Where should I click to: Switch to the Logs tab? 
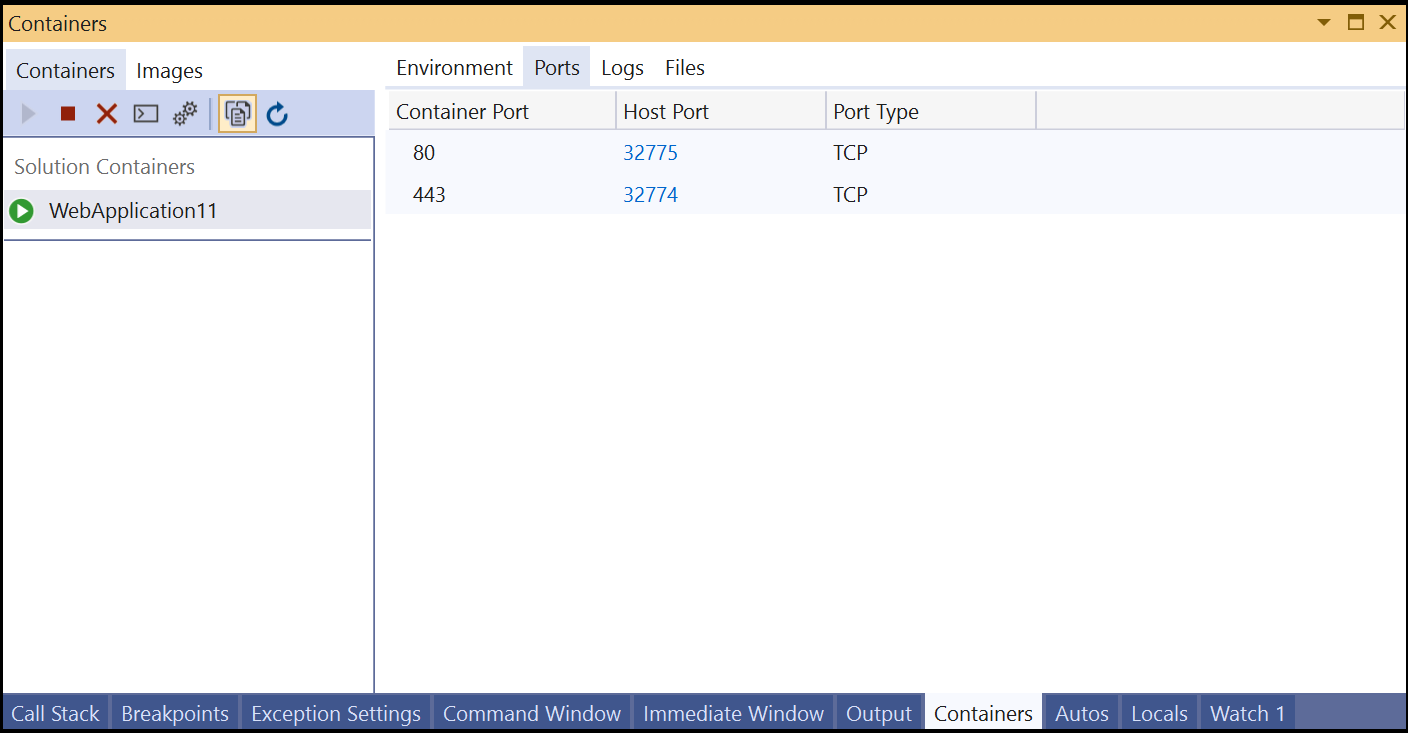coord(622,67)
